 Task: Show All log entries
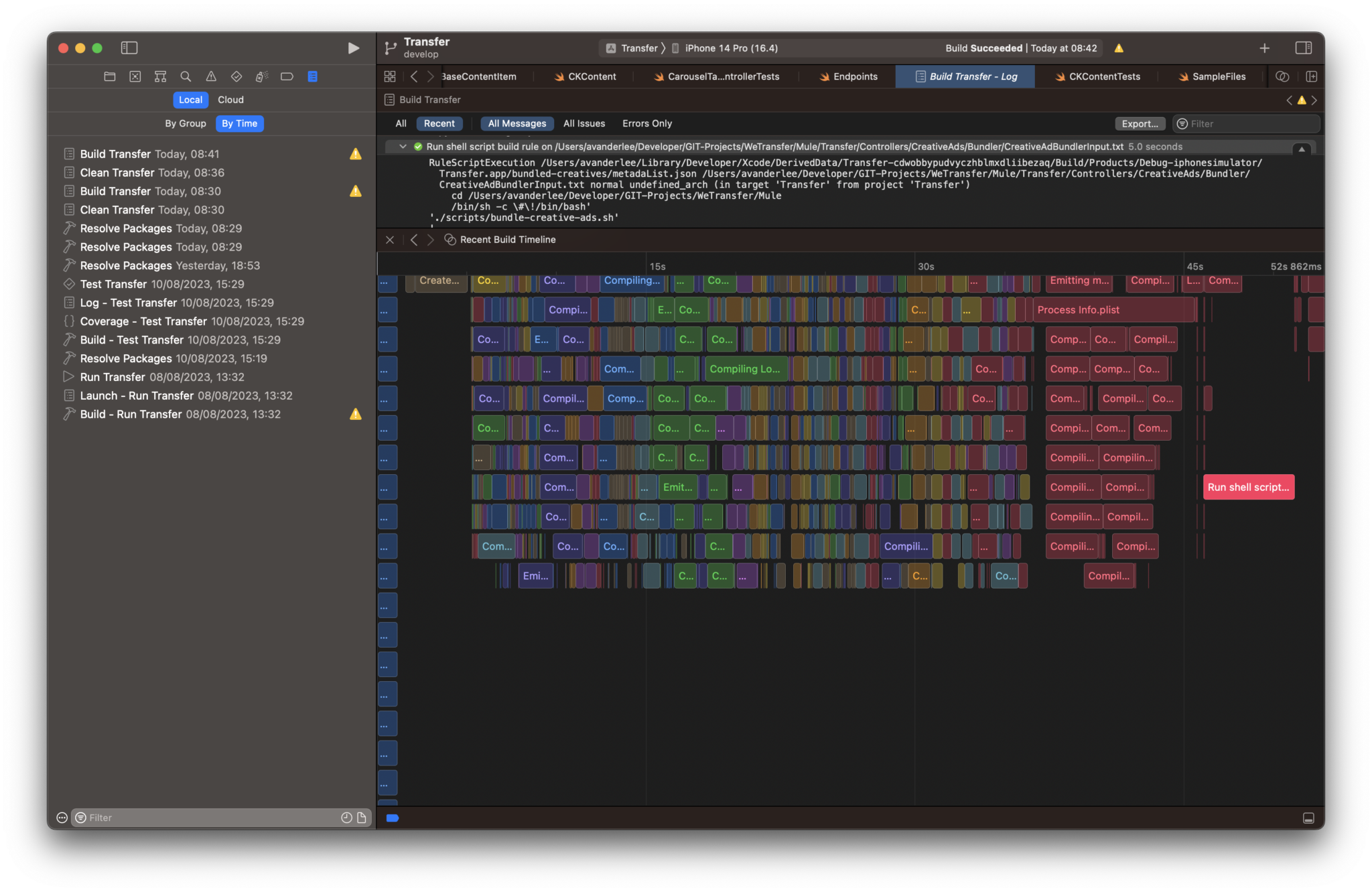(401, 124)
